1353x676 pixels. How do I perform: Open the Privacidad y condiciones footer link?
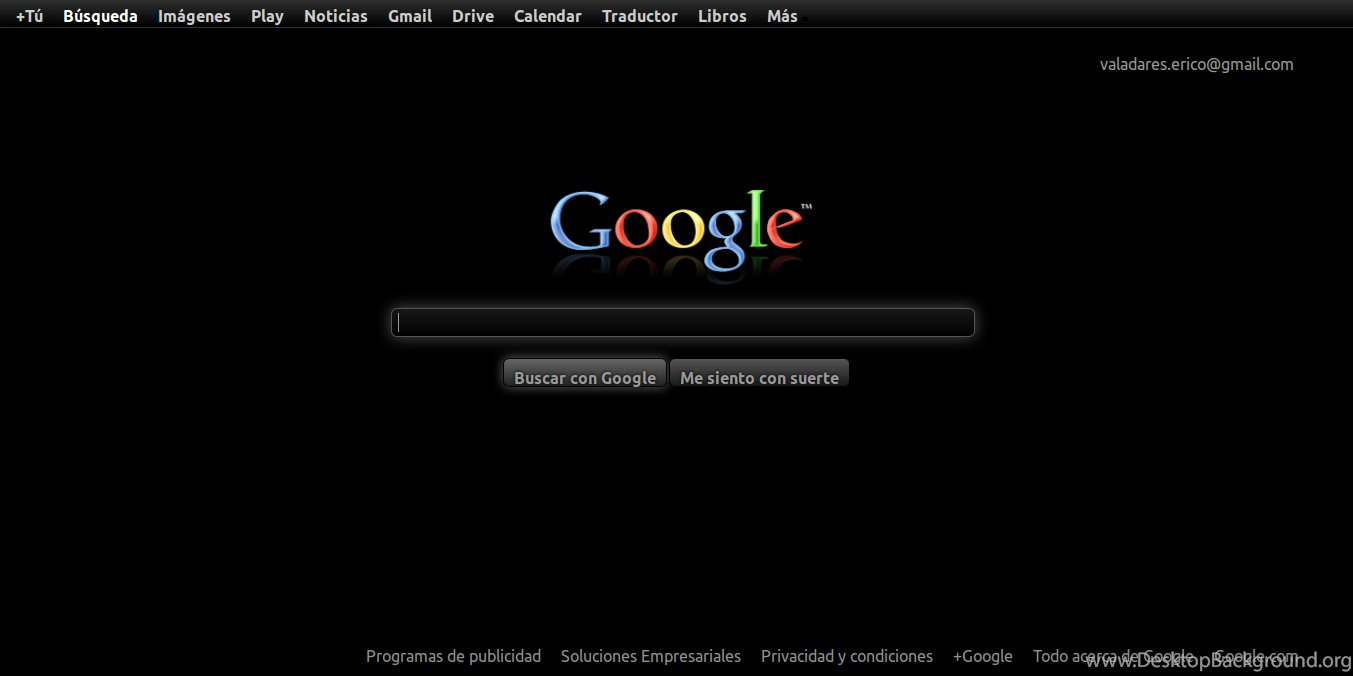tap(847, 656)
